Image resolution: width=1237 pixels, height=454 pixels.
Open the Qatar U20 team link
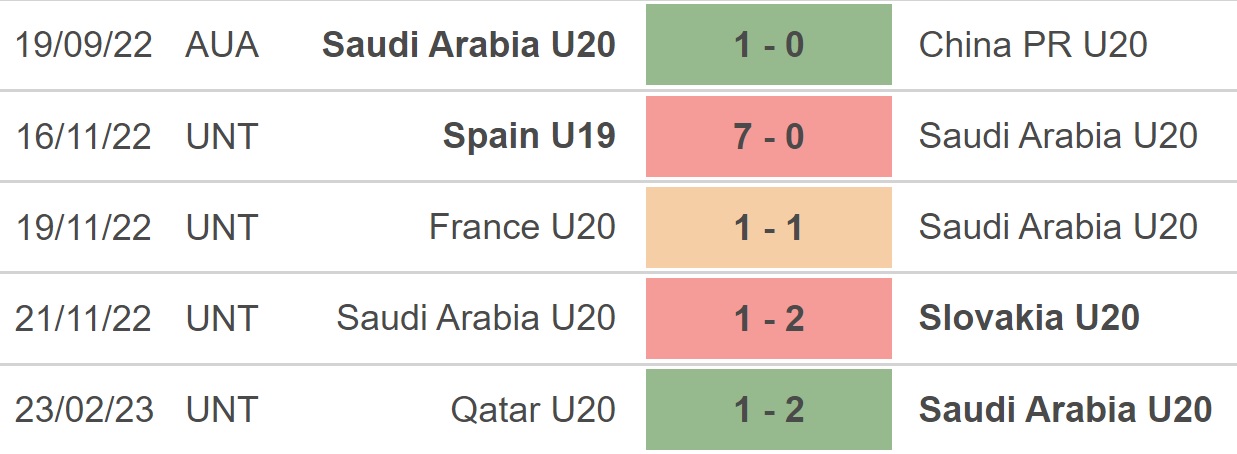pyautogui.click(x=533, y=409)
